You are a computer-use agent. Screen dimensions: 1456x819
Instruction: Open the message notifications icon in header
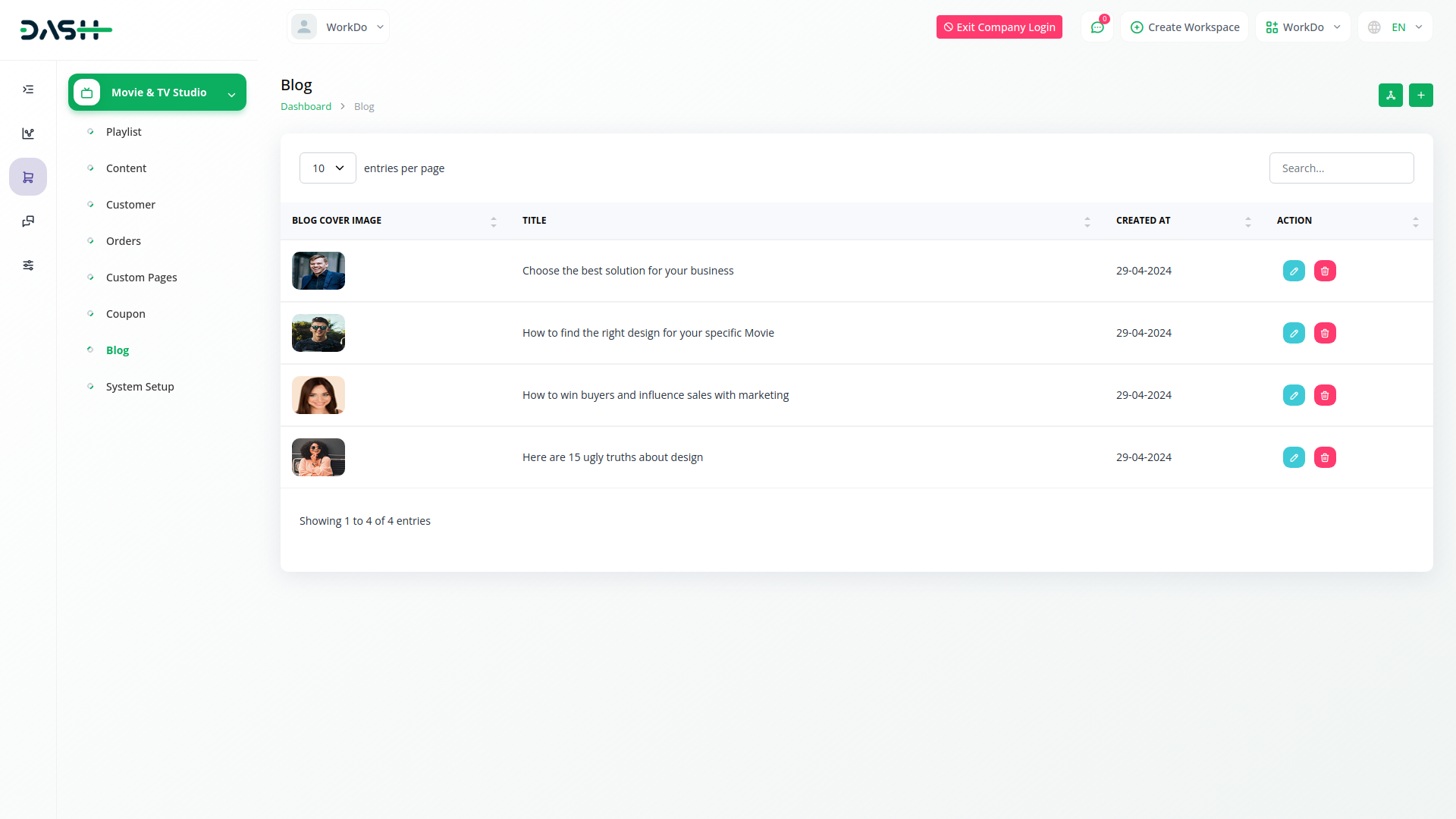1097,27
